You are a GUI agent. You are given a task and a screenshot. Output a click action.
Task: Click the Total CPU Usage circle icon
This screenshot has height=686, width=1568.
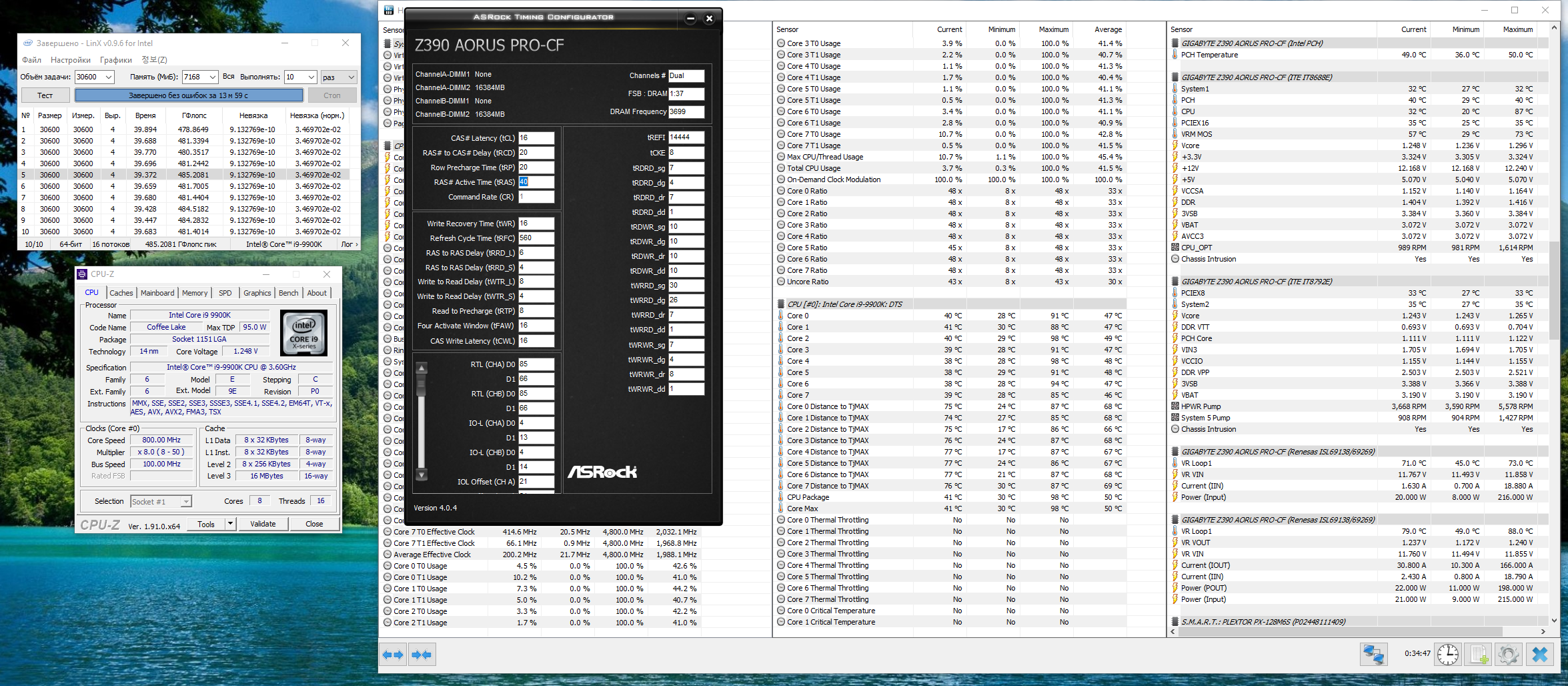(x=781, y=168)
